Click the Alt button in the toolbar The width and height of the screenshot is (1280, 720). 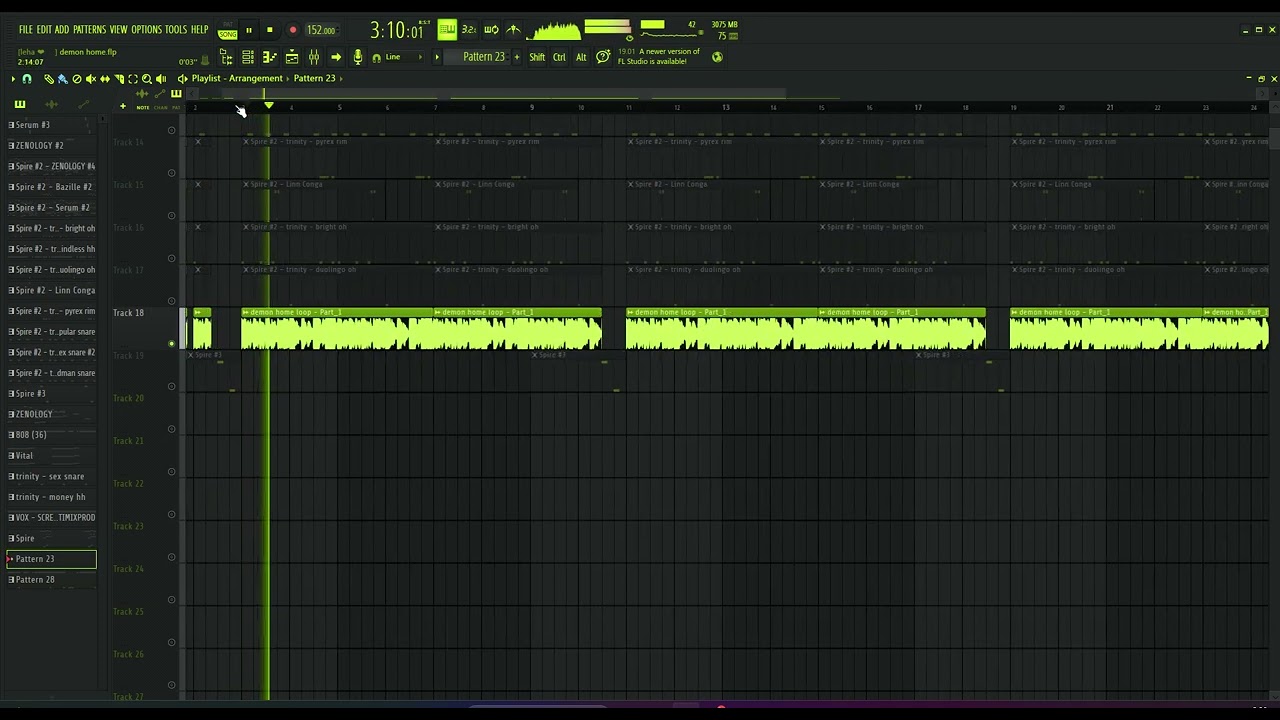[581, 57]
